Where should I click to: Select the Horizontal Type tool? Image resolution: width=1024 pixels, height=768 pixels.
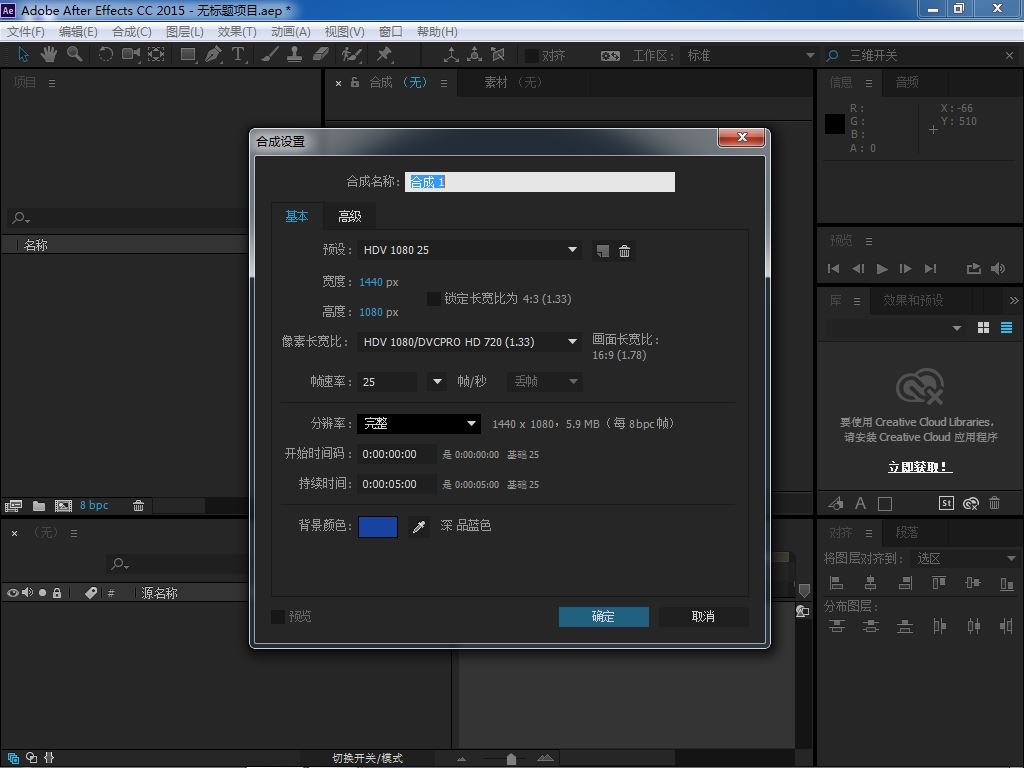click(238, 54)
